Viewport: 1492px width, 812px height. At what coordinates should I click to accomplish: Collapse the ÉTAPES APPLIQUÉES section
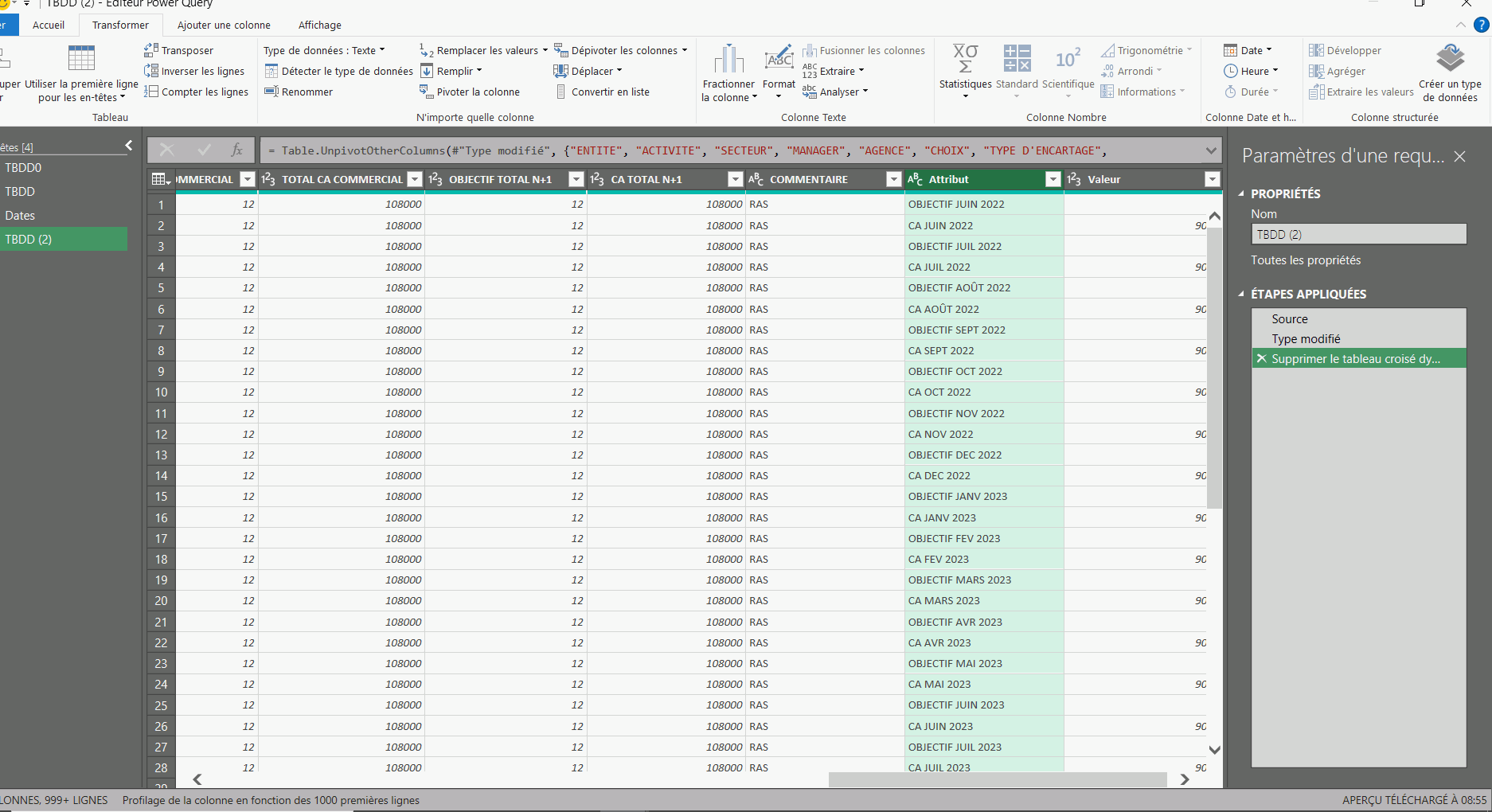coord(1241,294)
